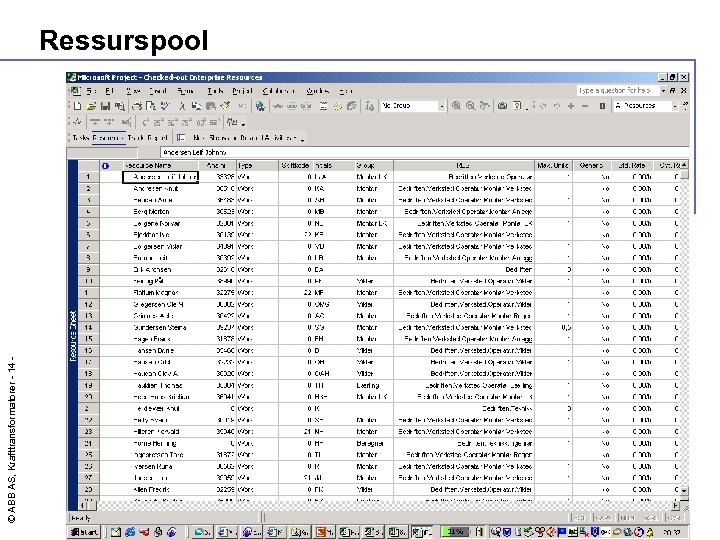Select row header number 14

(89, 327)
